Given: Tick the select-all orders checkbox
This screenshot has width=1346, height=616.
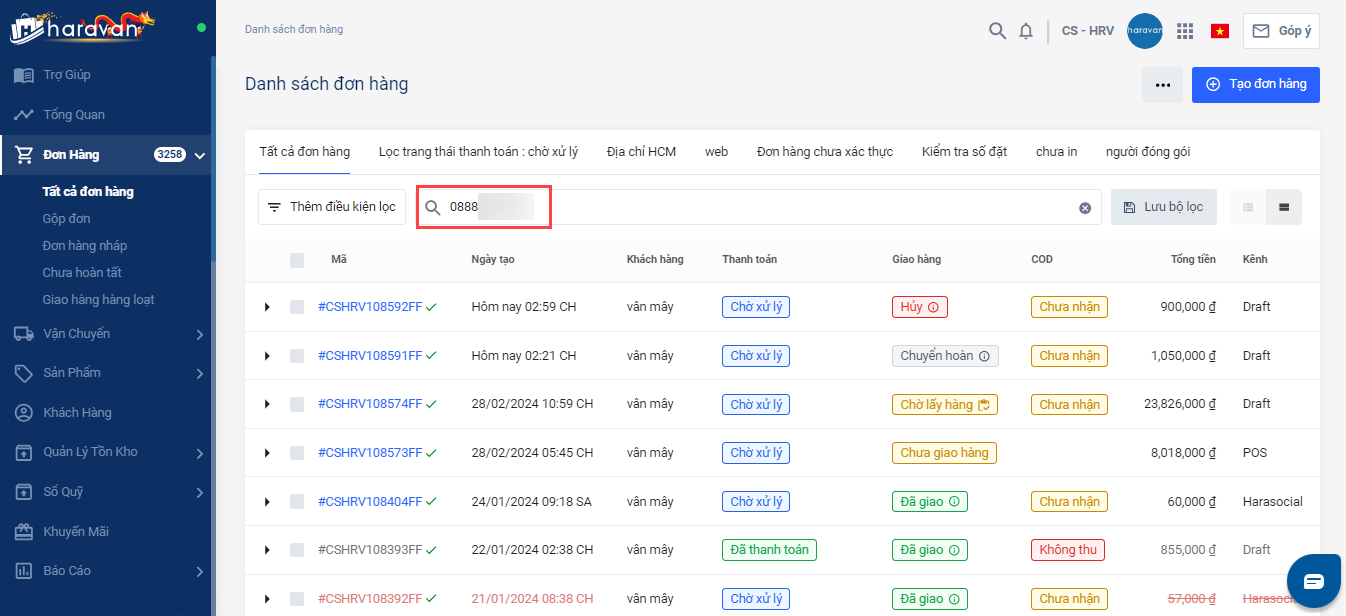Looking at the screenshot, I should 297,260.
